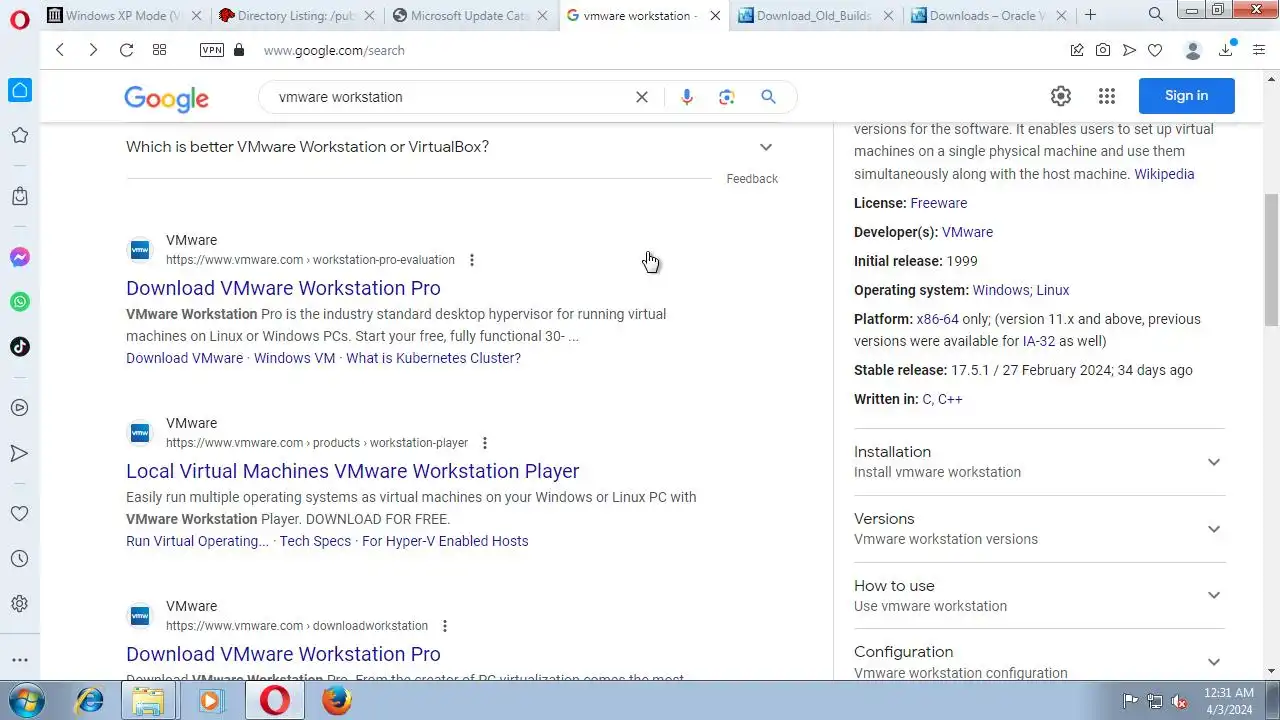The image size is (1280, 720).
Task: Go forward with the arrow button
Action: pos(93,50)
